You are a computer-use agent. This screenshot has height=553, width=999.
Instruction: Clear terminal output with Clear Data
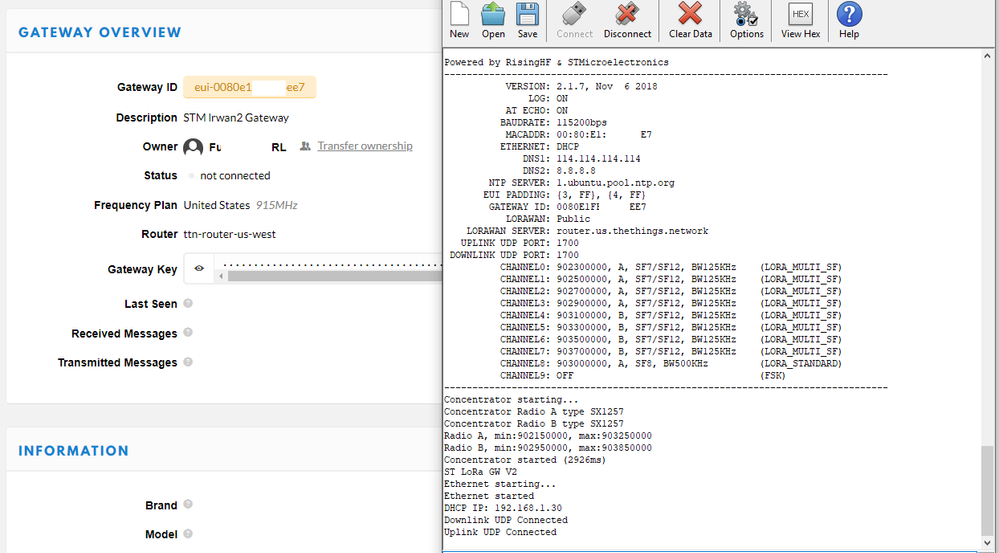[690, 20]
